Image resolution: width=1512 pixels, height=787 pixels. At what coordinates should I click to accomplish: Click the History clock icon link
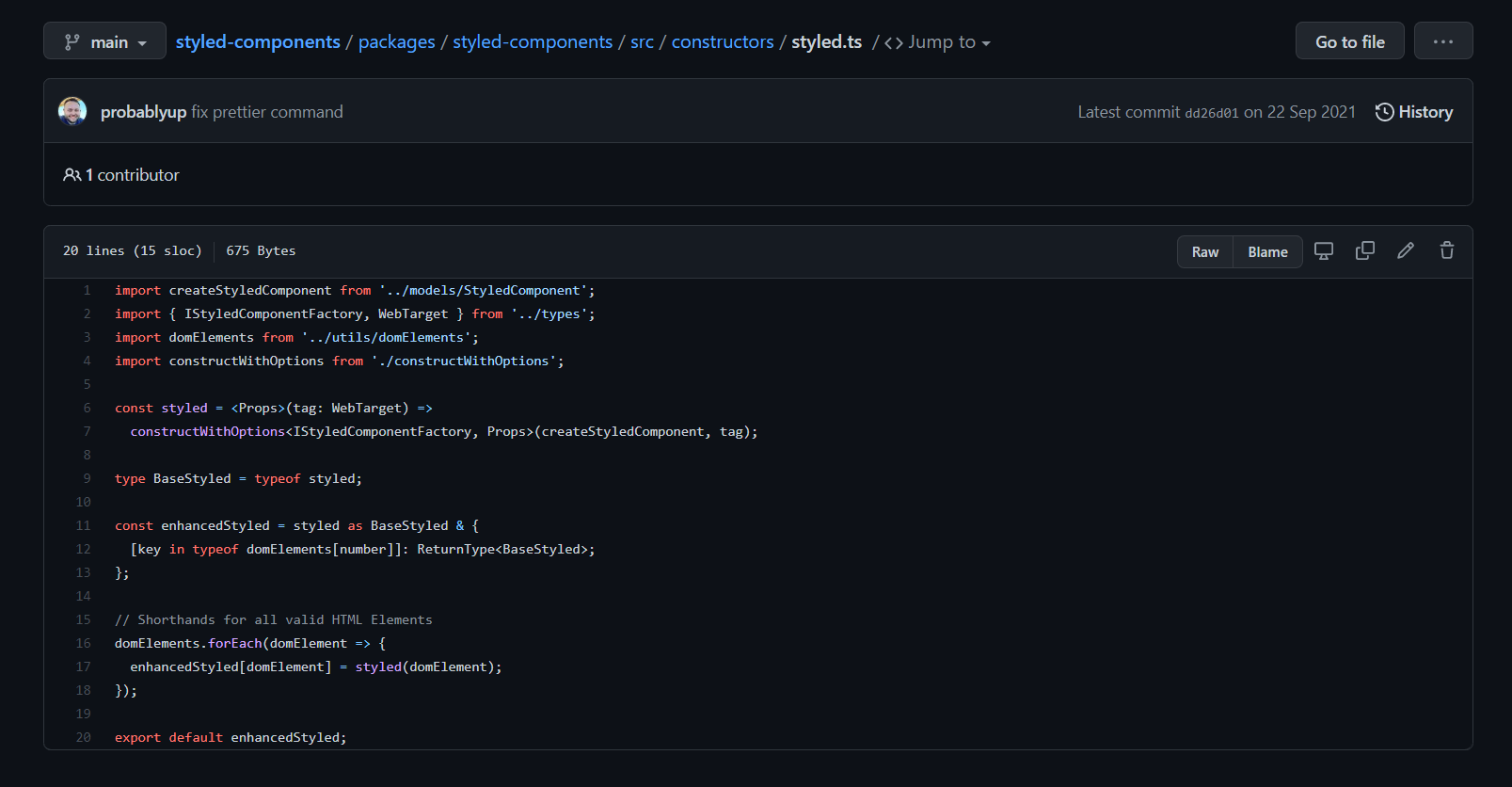click(x=1414, y=112)
